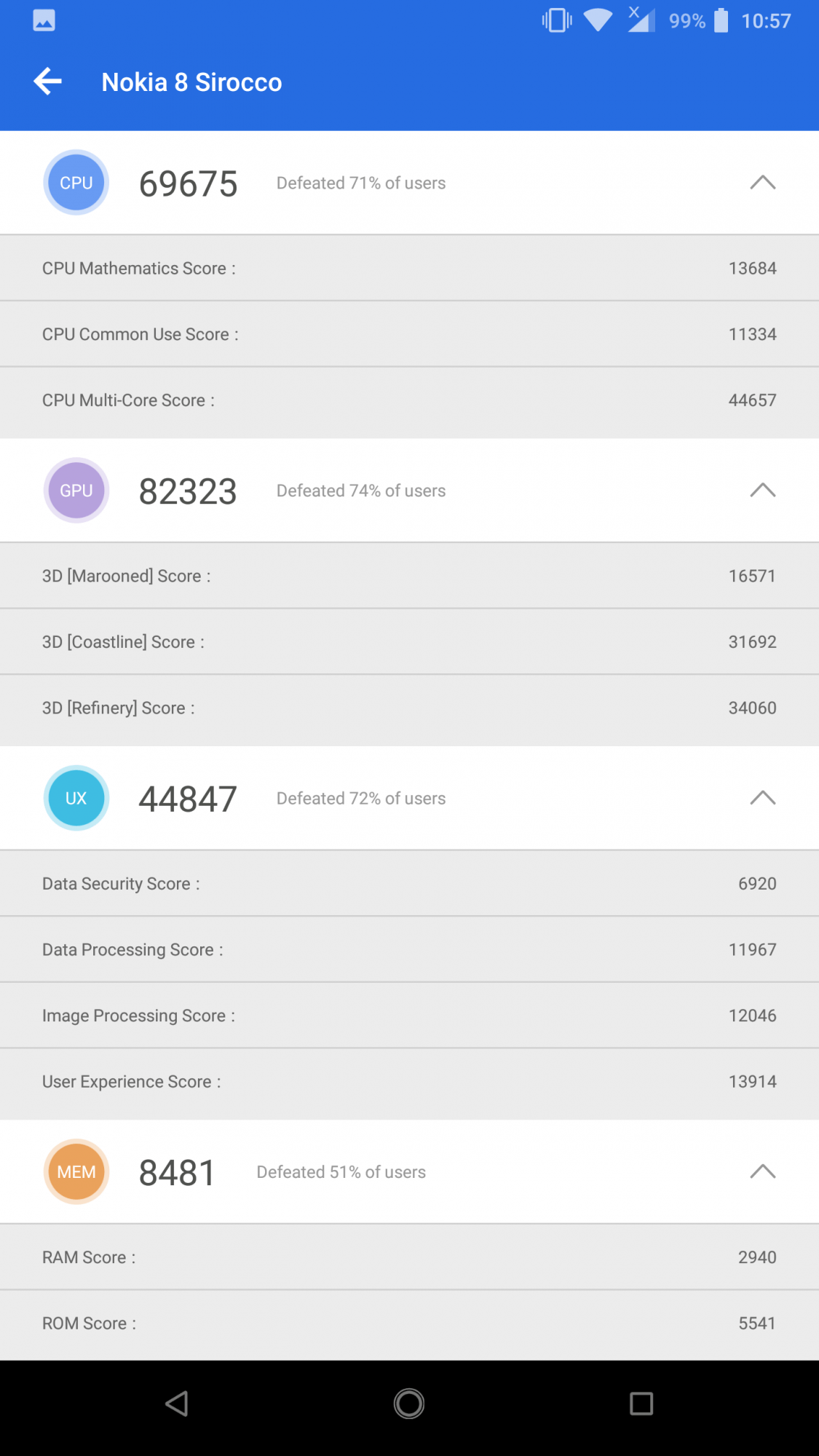
Task: Tap the battery icon in status bar
Action: [721, 20]
